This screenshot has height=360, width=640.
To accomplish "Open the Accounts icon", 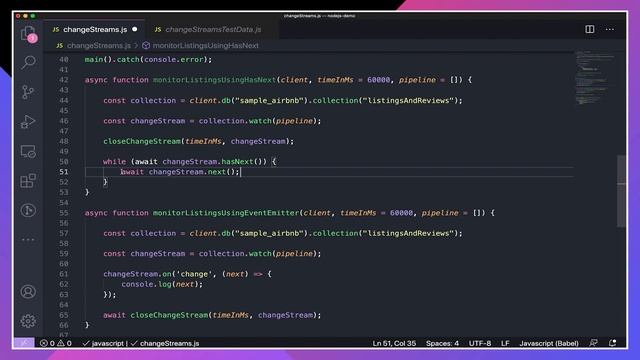I will (x=28, y=292).
